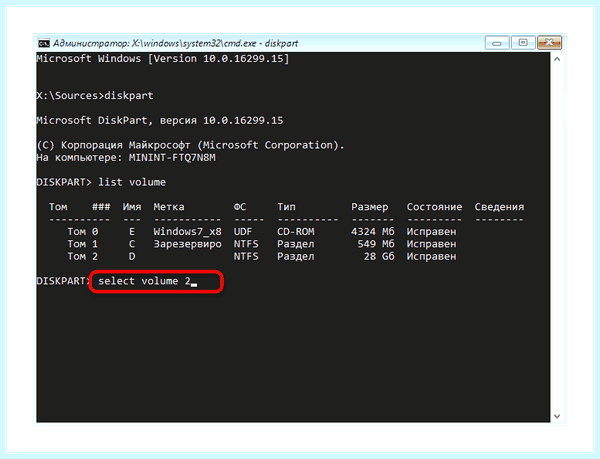This screenshot has width=600, height=459.
Task: Click the '4324 Мб' size value
Action: [373, 232]
